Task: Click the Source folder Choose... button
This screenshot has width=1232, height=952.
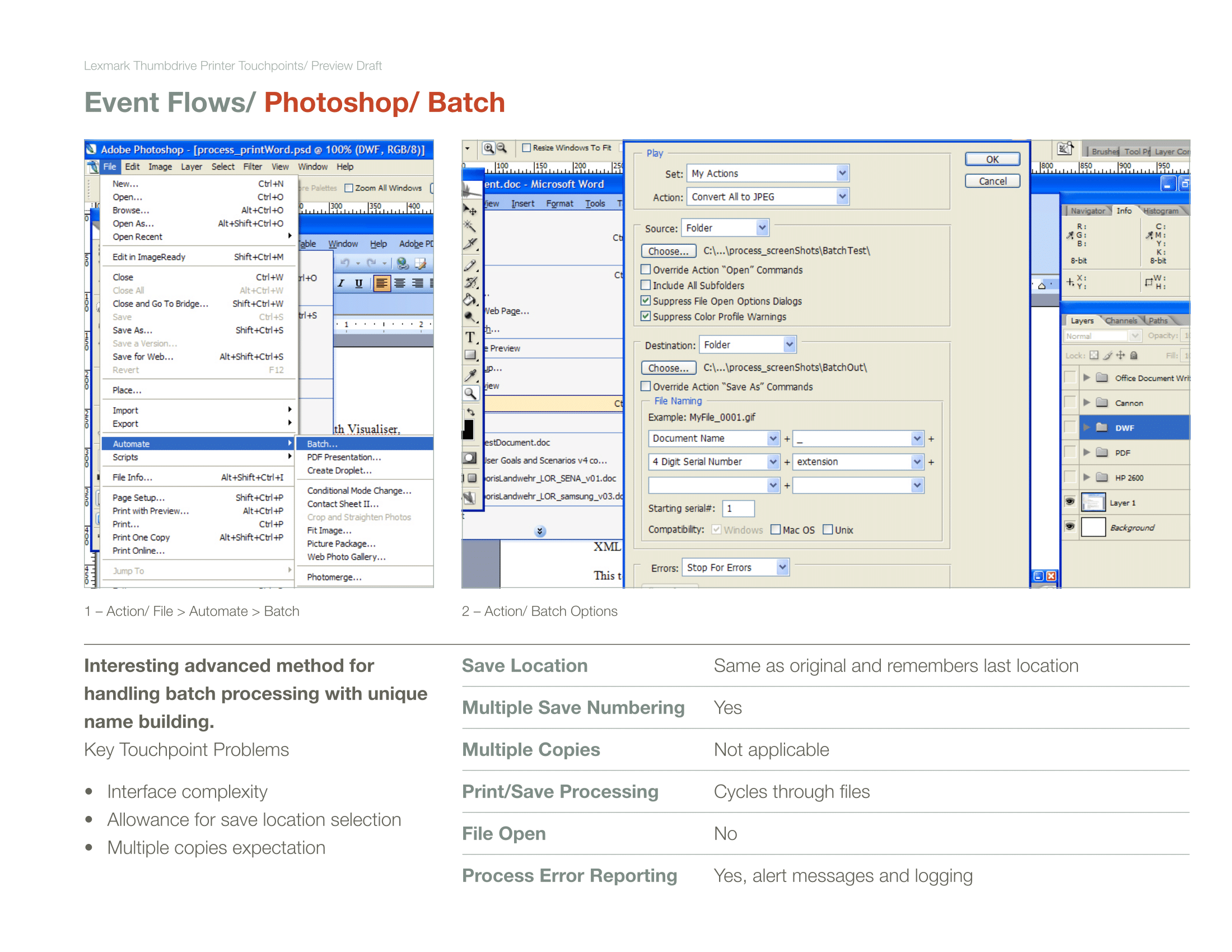Action: [669, 251]
